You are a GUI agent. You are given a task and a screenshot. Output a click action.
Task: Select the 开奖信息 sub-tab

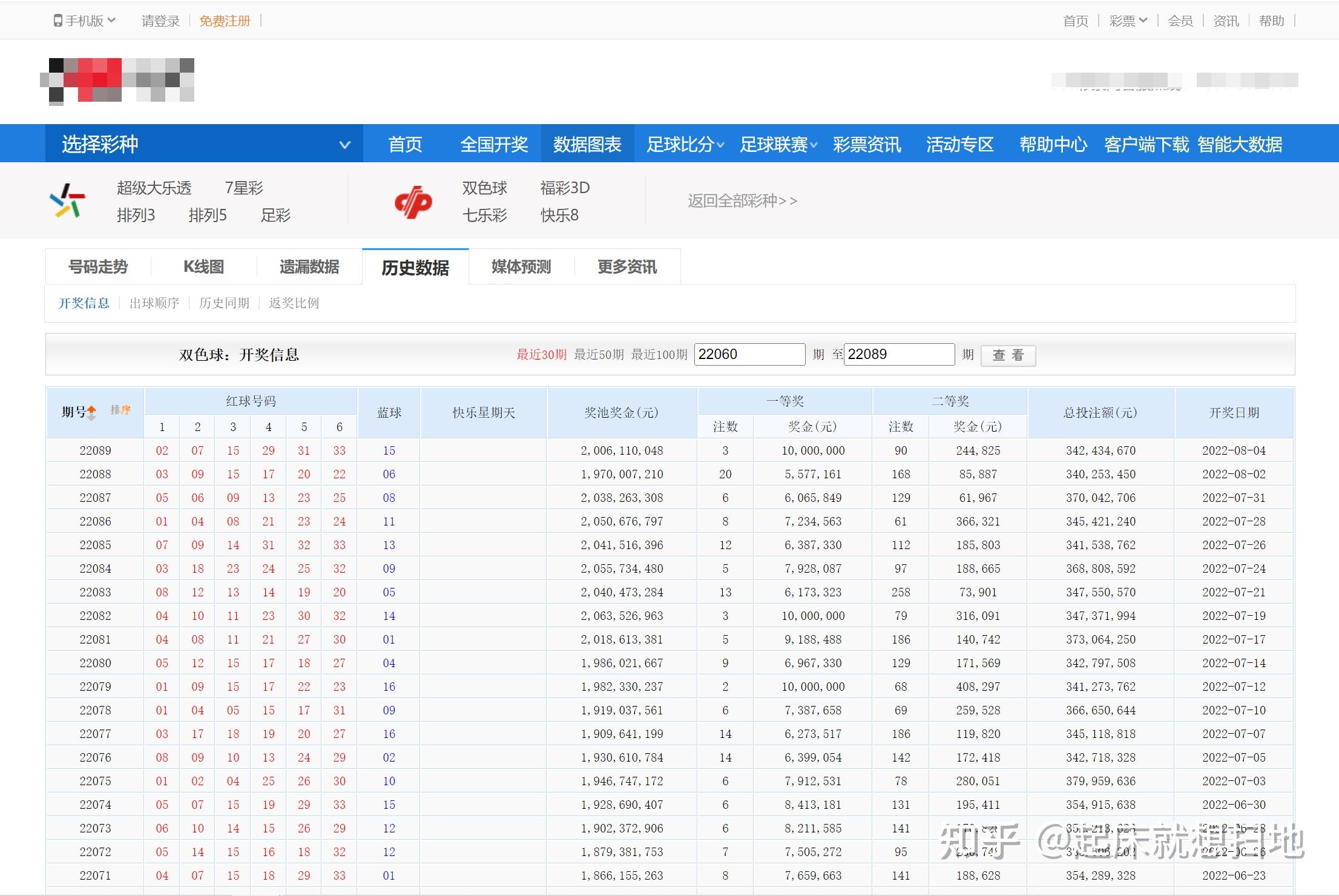pyautogui.click(x=84, y=303)
